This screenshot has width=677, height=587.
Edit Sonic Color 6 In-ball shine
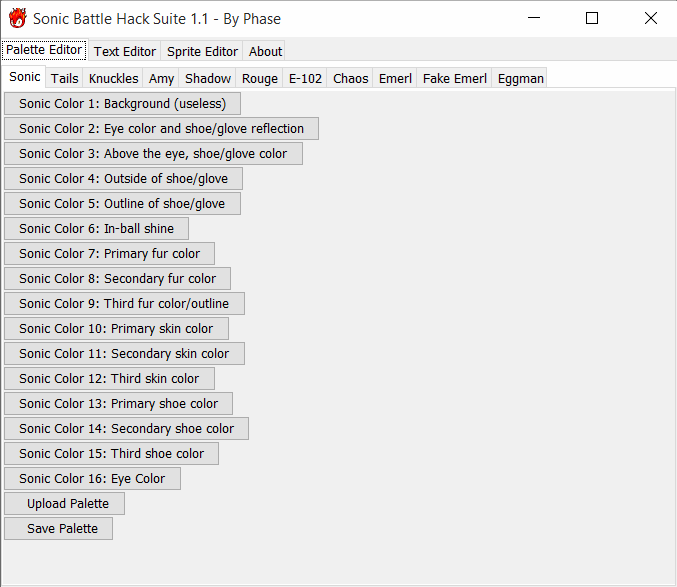[x=96, y=228]
